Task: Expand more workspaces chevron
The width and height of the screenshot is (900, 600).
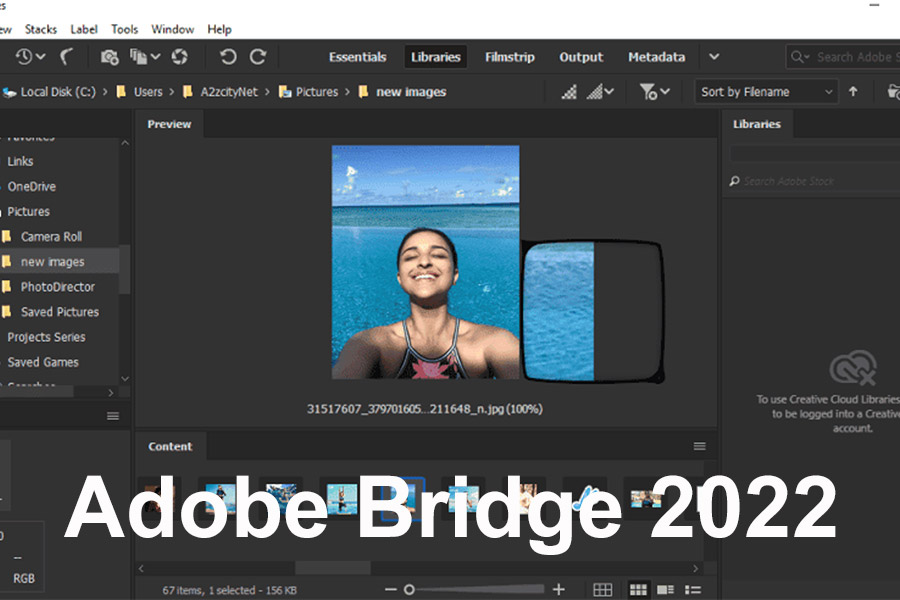Action: (714, 57)
